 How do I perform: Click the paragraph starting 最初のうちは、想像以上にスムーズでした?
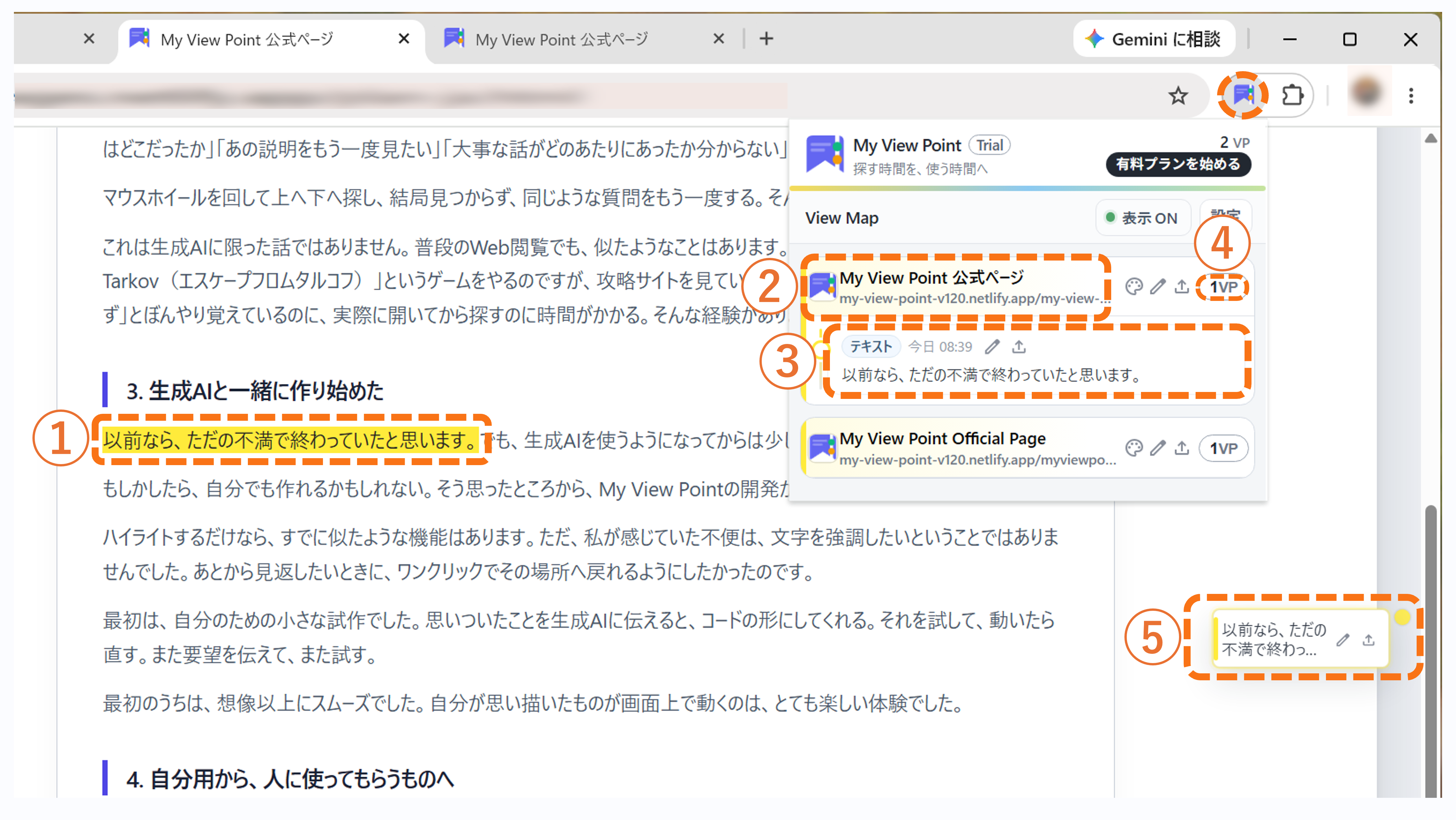[532, 703]
